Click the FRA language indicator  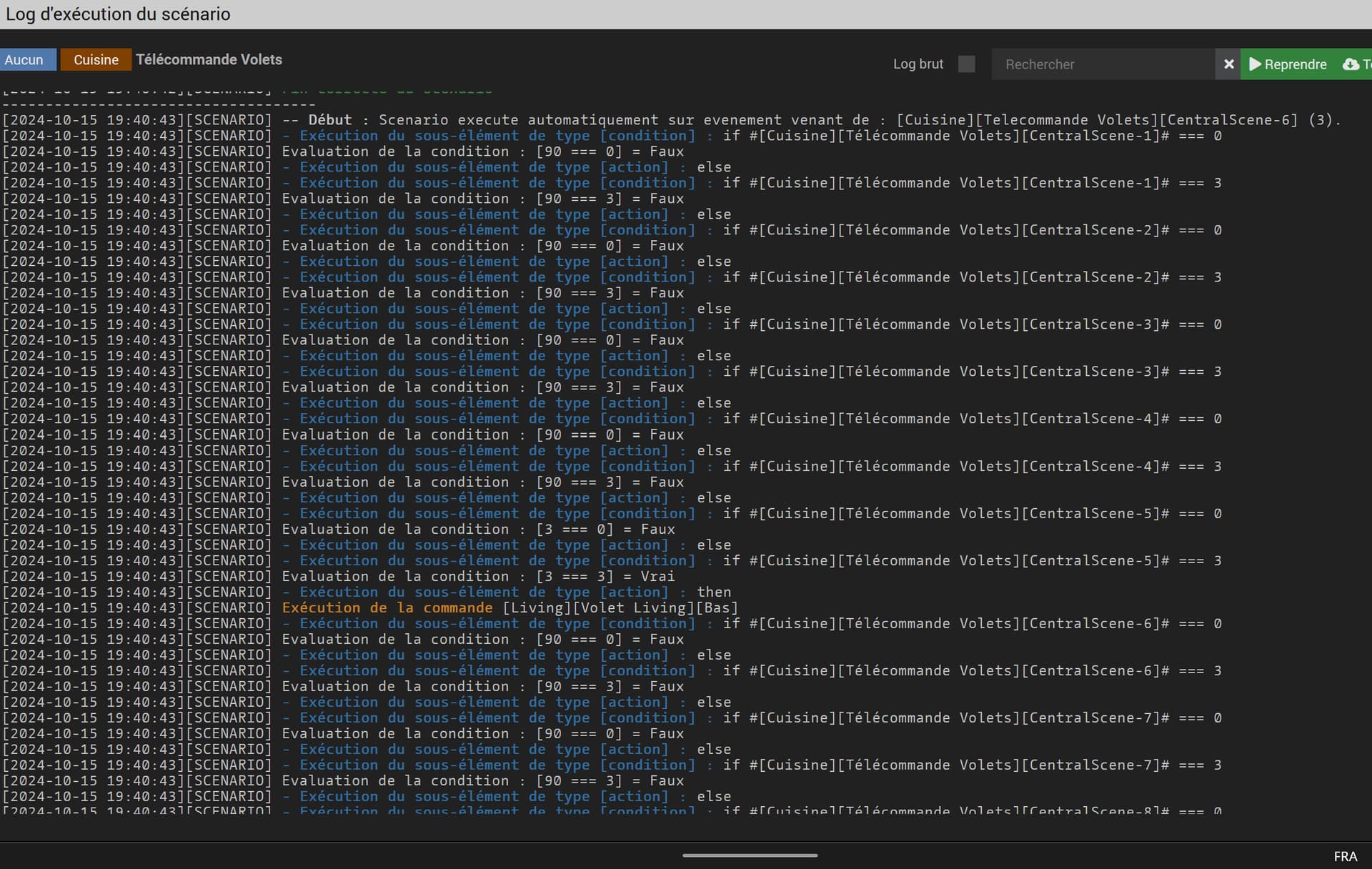1345,856
